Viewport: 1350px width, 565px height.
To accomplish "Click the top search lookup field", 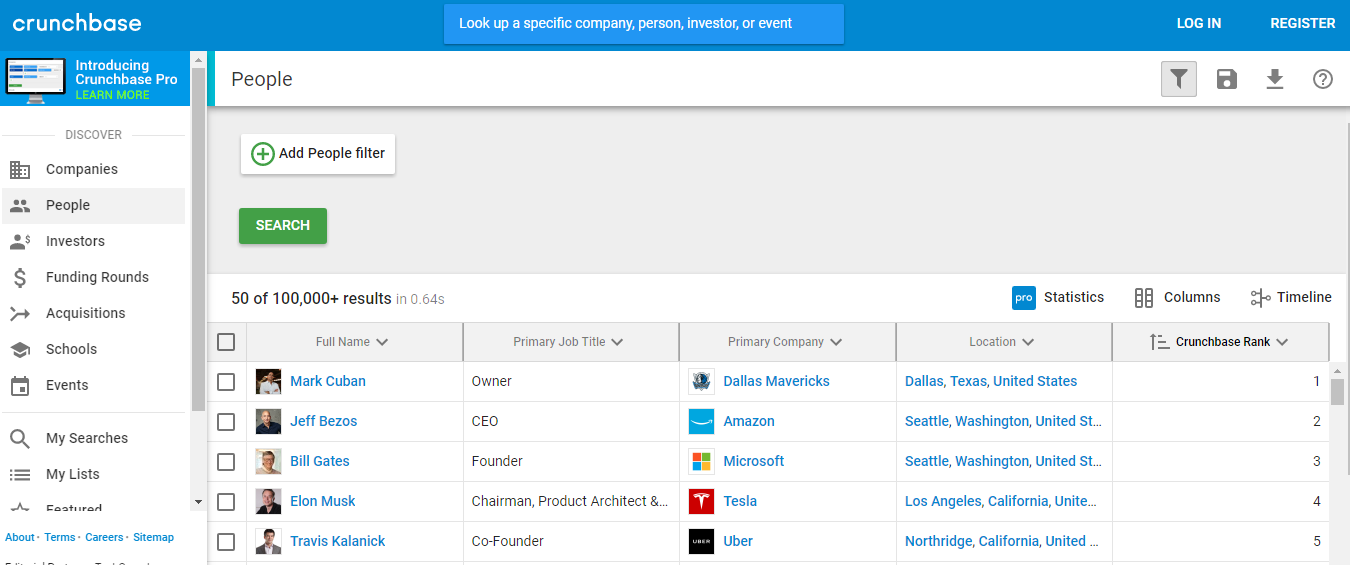I will [643, 24].
